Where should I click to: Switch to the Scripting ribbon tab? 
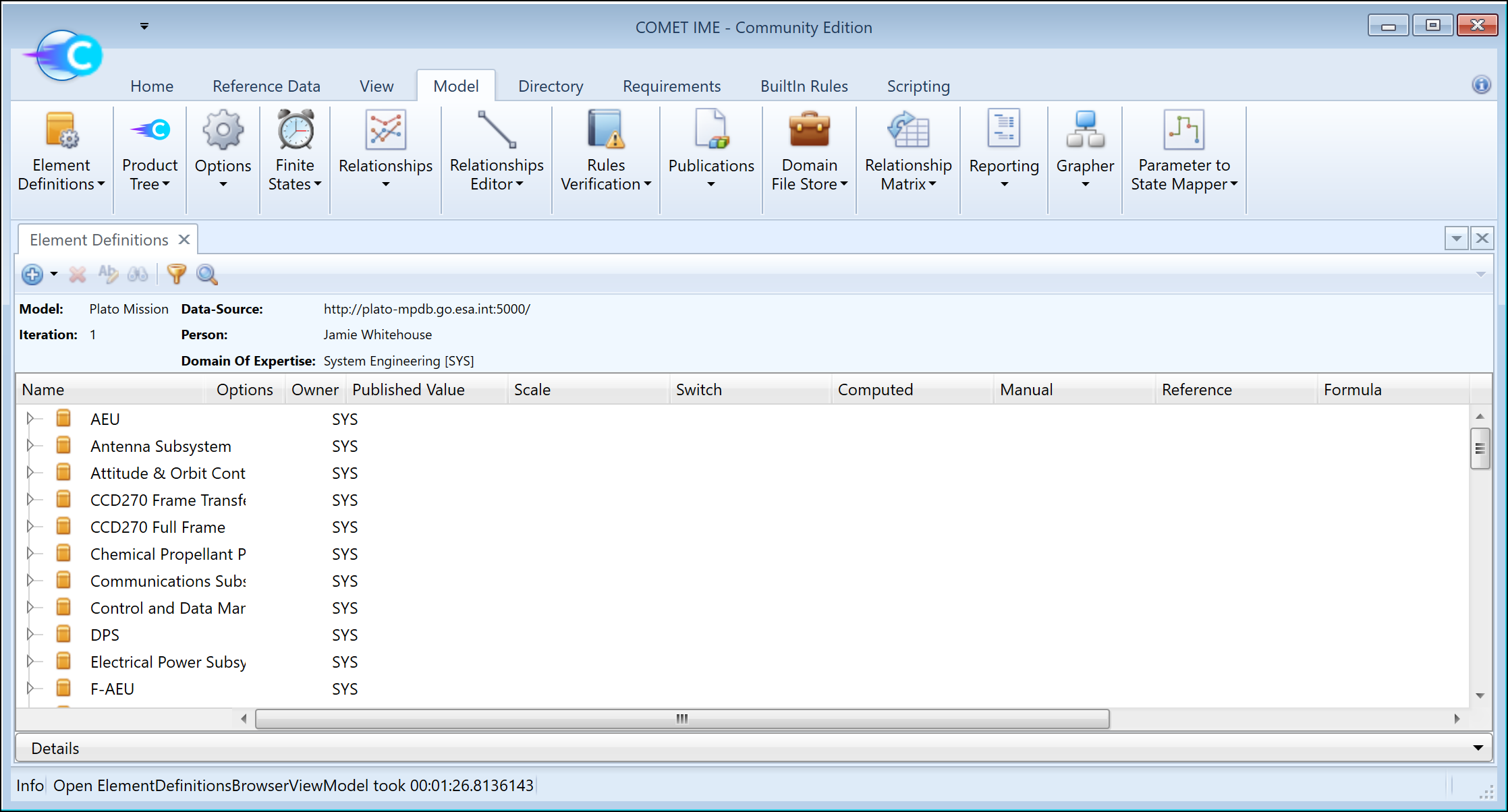(x=918, y=86)
